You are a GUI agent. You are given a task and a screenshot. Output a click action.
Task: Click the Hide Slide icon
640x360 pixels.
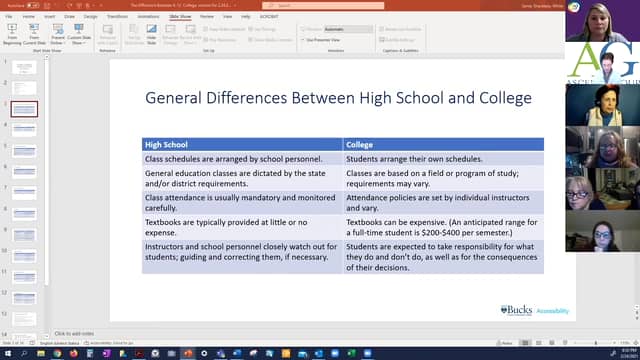click(x=151, y=34)
